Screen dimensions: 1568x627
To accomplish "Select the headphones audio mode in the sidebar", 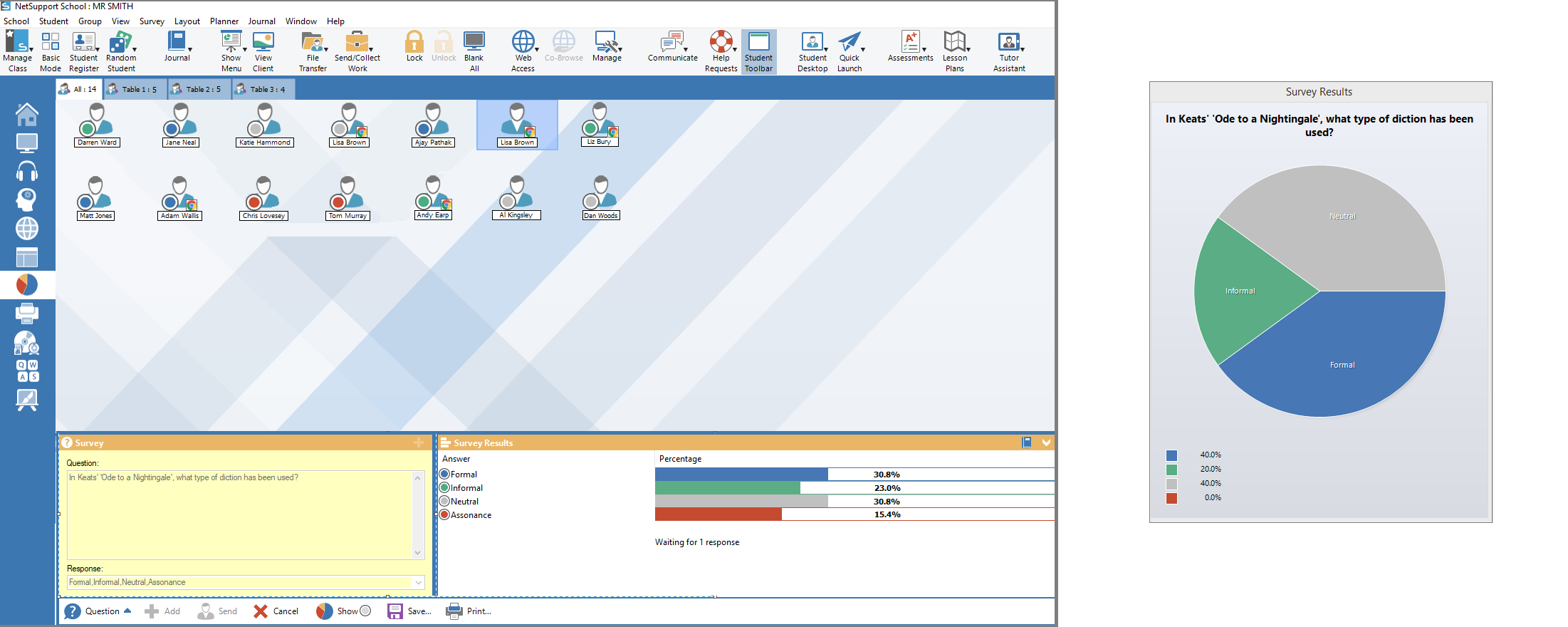I will [27, 171].
